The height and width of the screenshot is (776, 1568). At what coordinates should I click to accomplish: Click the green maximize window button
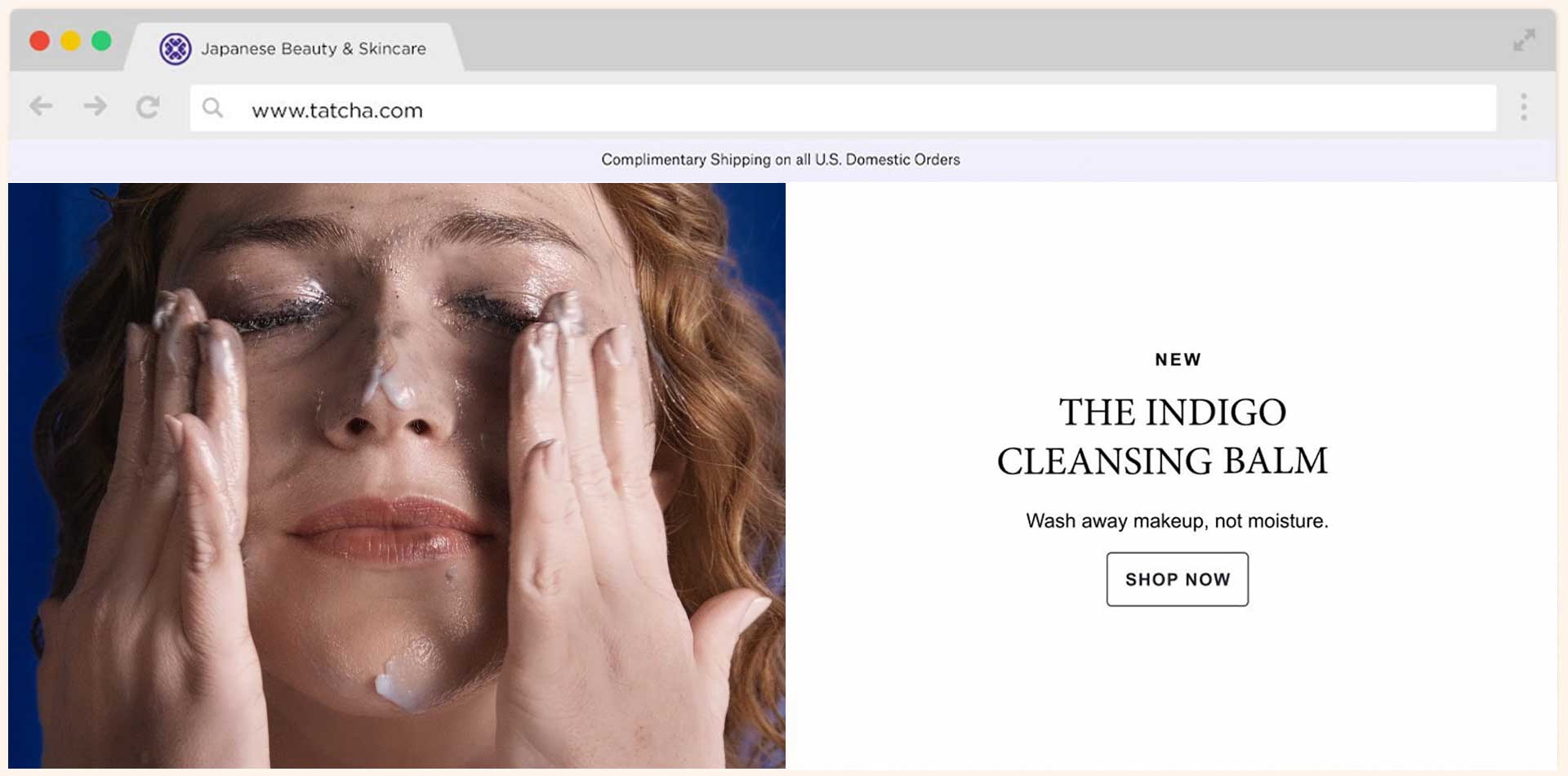pyautogui.click(x=101, y=41)
